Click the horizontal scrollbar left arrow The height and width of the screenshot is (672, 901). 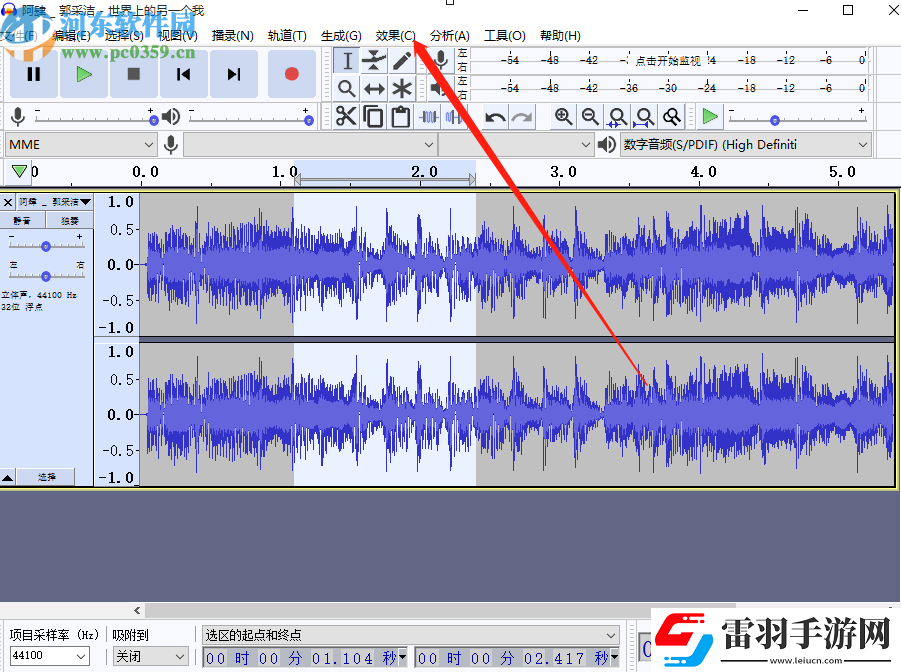(137, 610)
